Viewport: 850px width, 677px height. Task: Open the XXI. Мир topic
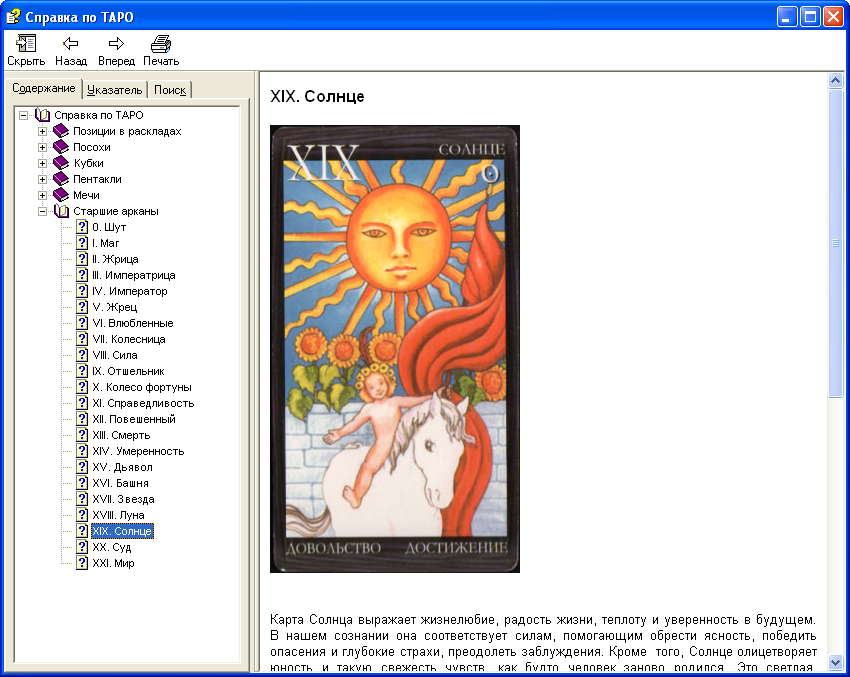[x=113, y=563]
